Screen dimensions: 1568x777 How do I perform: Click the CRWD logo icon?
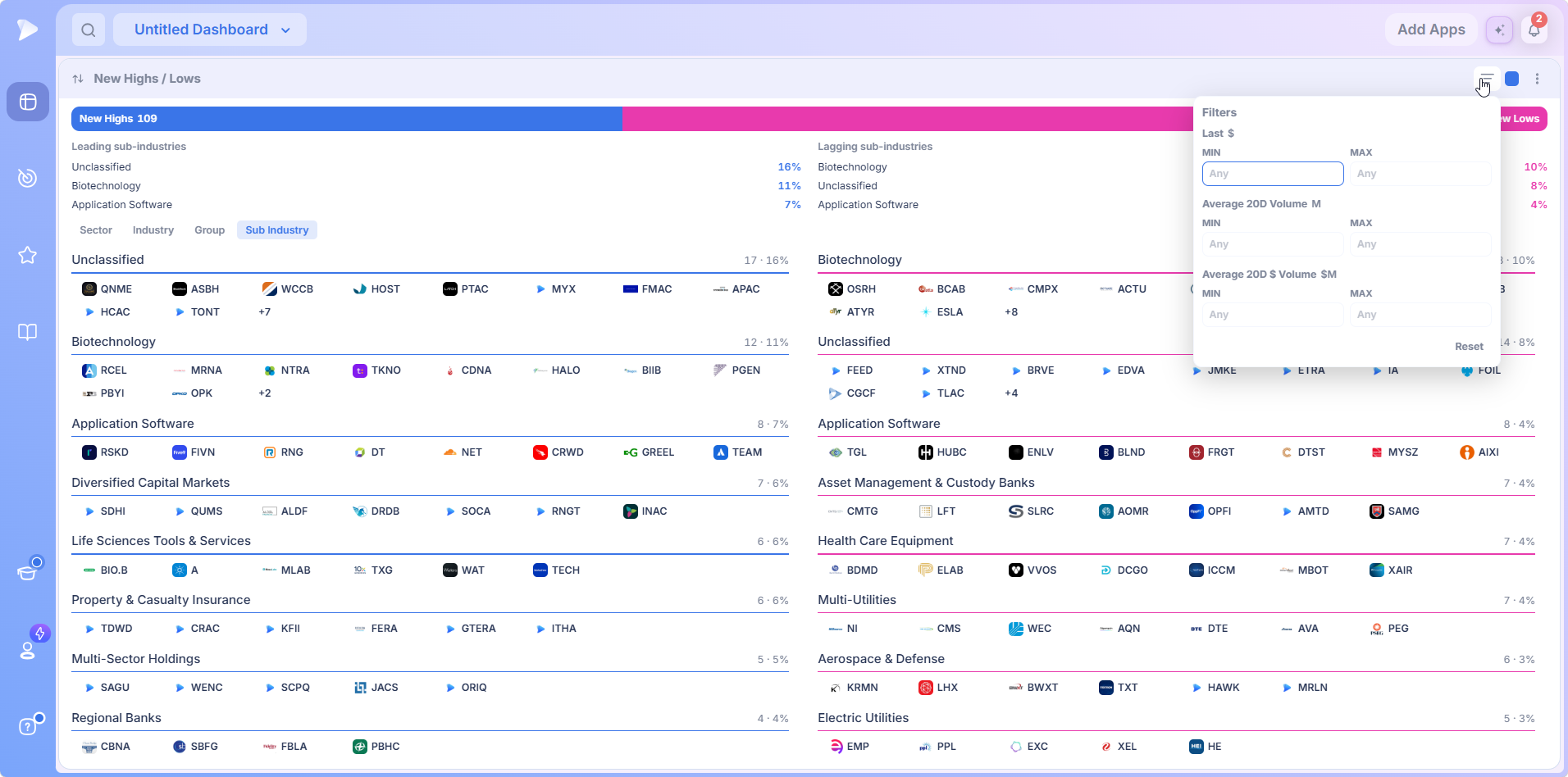pyautogui.click(x=540, y=452)
